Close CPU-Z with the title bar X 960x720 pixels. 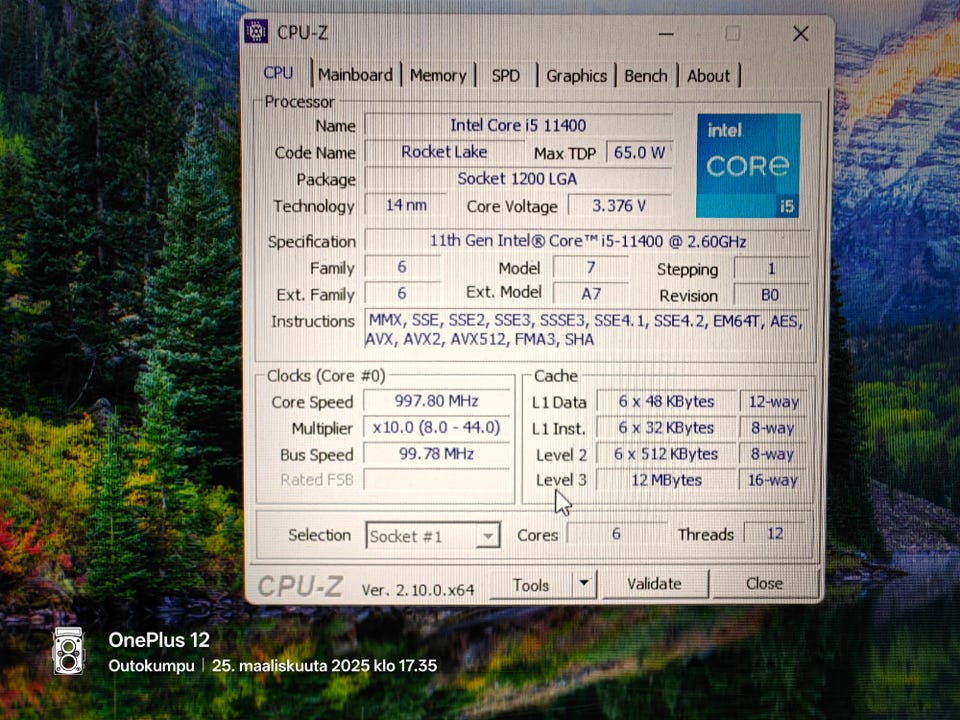coord(801,34)
